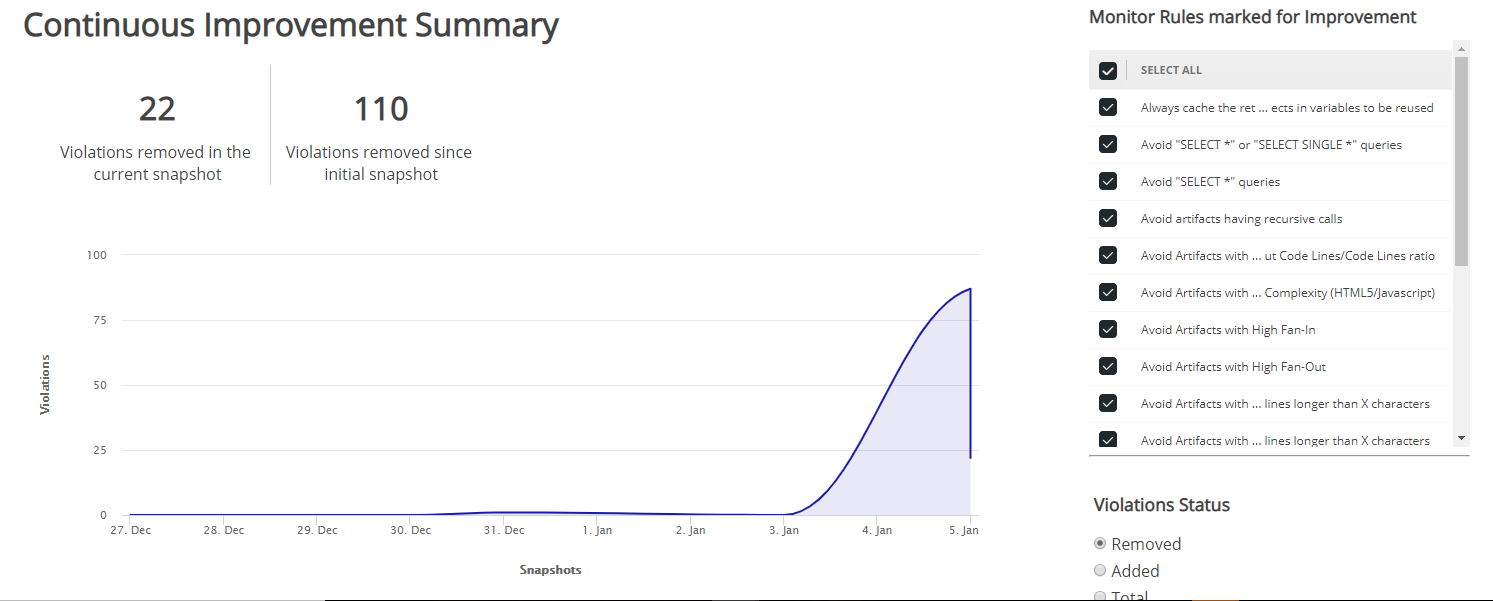The width and height of the screenshot is (1493, 601).
Task: Click the 'Avoid artifacts having recursive calls' rule text
Action: click(x=1241, y=219)
